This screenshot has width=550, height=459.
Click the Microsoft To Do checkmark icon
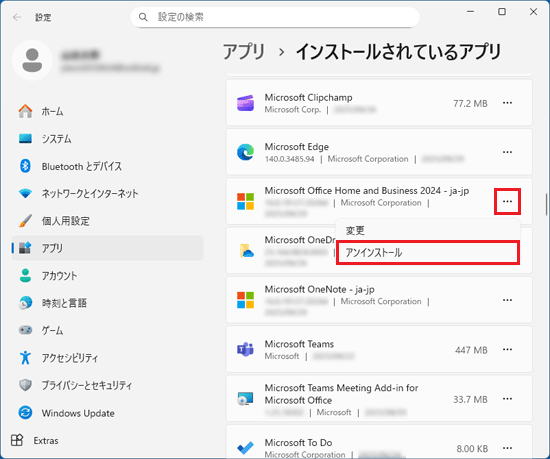tap(245, 448)
